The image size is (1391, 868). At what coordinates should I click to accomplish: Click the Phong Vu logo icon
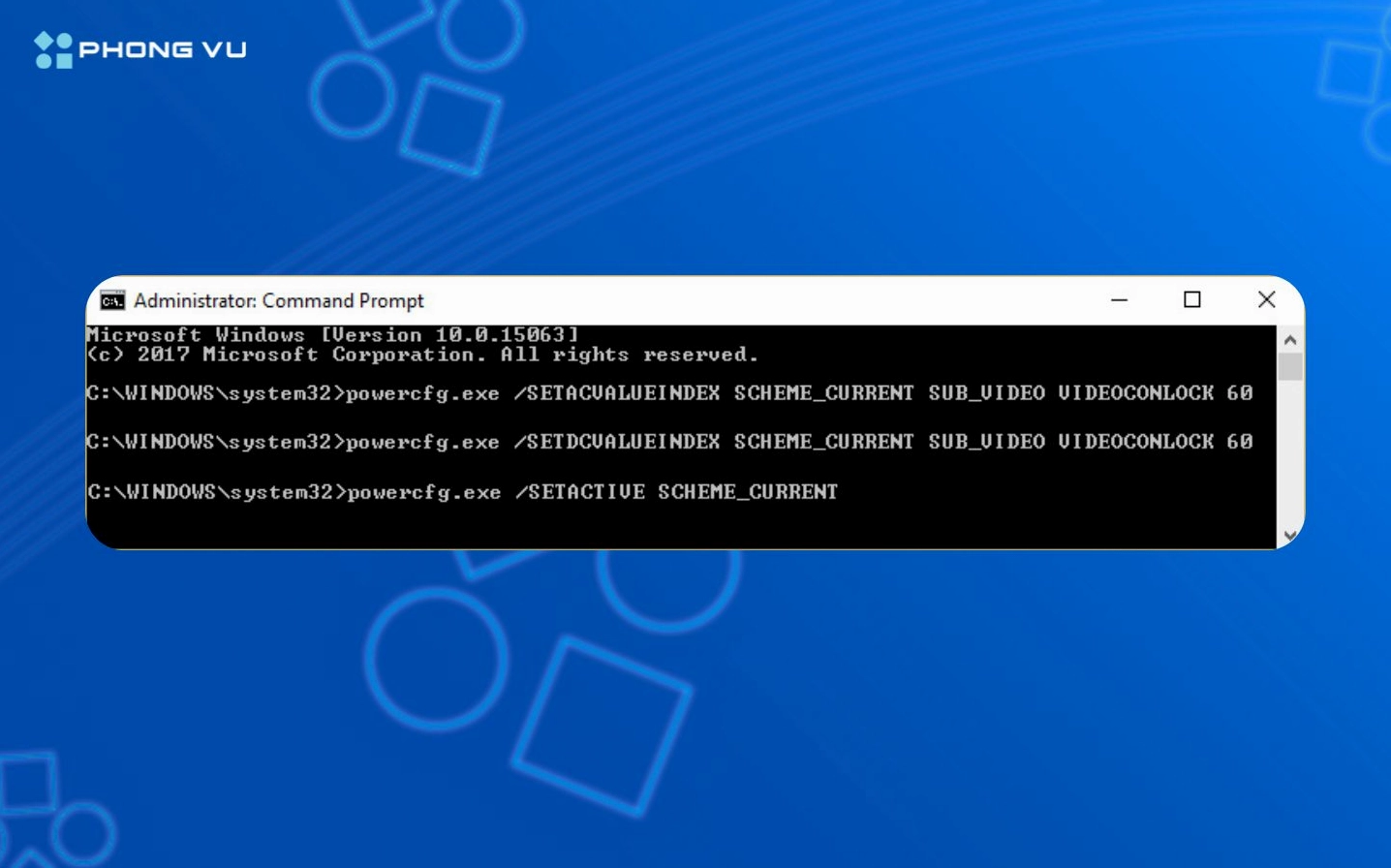[x=53, y=50]
